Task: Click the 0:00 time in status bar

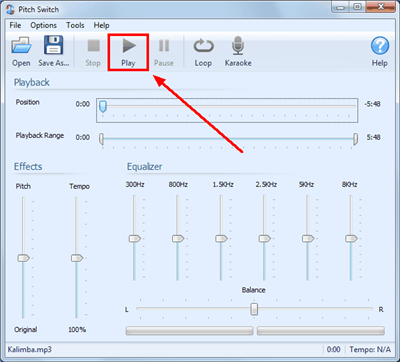Action: point(334,350)
